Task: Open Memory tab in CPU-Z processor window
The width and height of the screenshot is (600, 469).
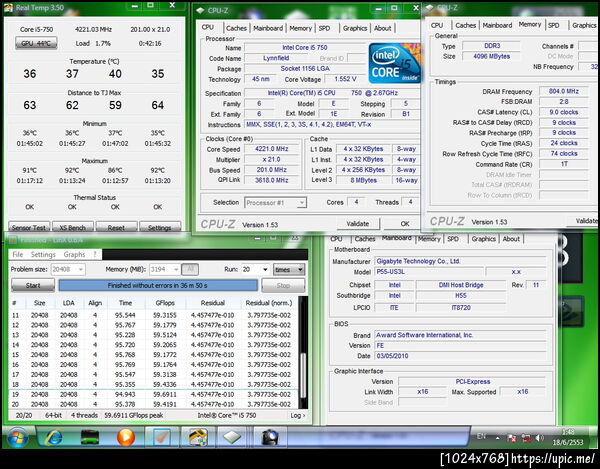Action: [300, 28]
